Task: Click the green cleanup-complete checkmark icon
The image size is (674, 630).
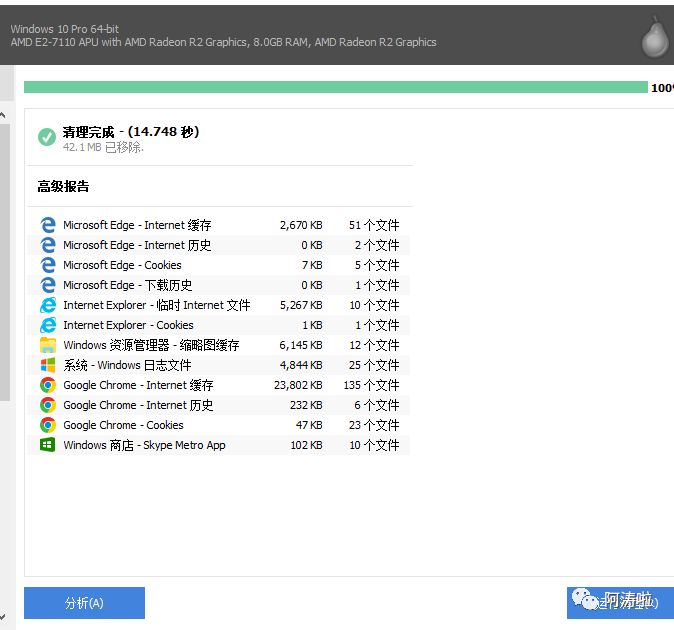Action: (x=47, y=137)
